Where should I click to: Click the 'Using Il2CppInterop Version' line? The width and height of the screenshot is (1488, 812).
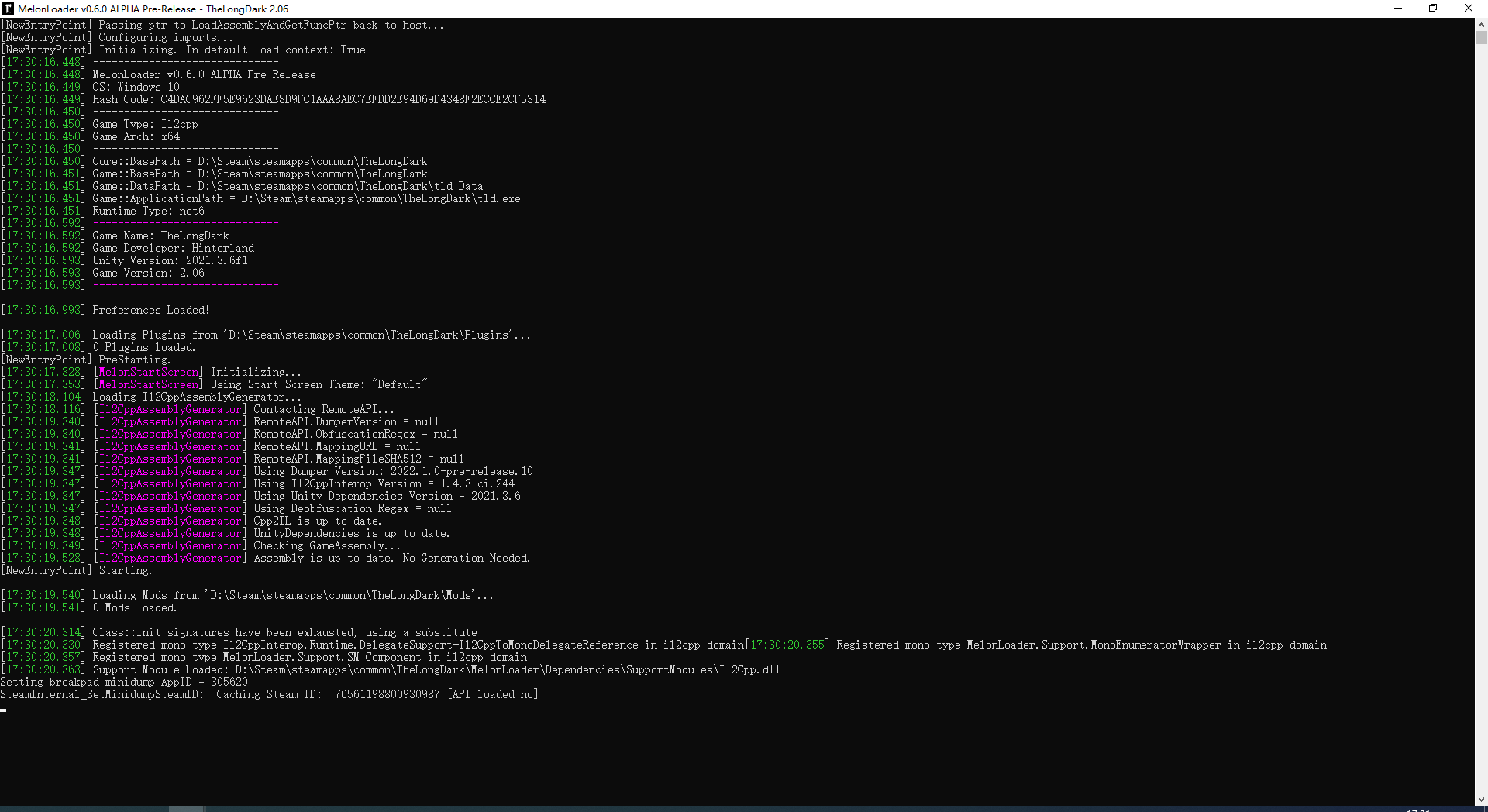(x=258, y=483)
